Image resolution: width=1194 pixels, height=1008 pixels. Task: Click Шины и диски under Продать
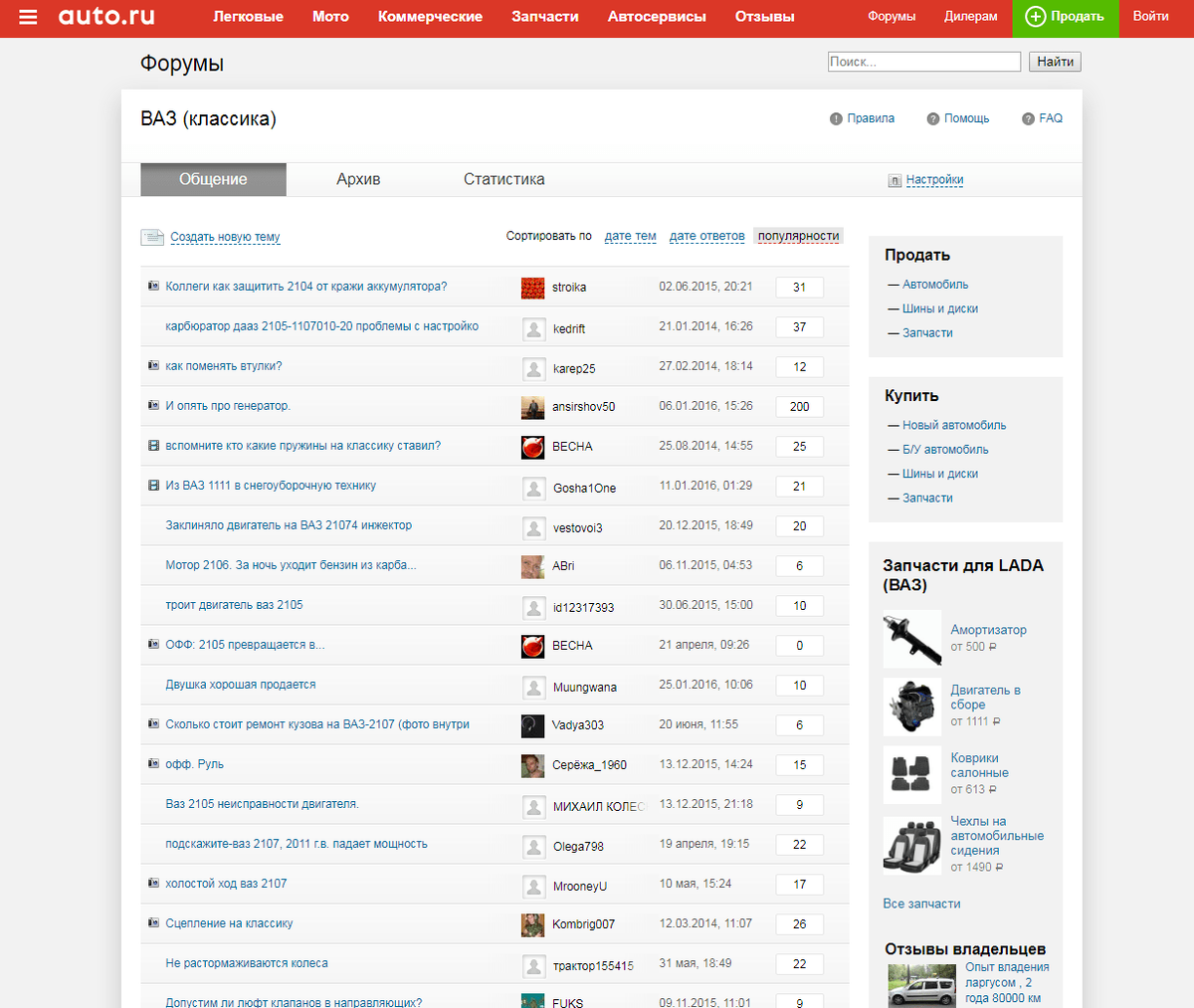940,308
